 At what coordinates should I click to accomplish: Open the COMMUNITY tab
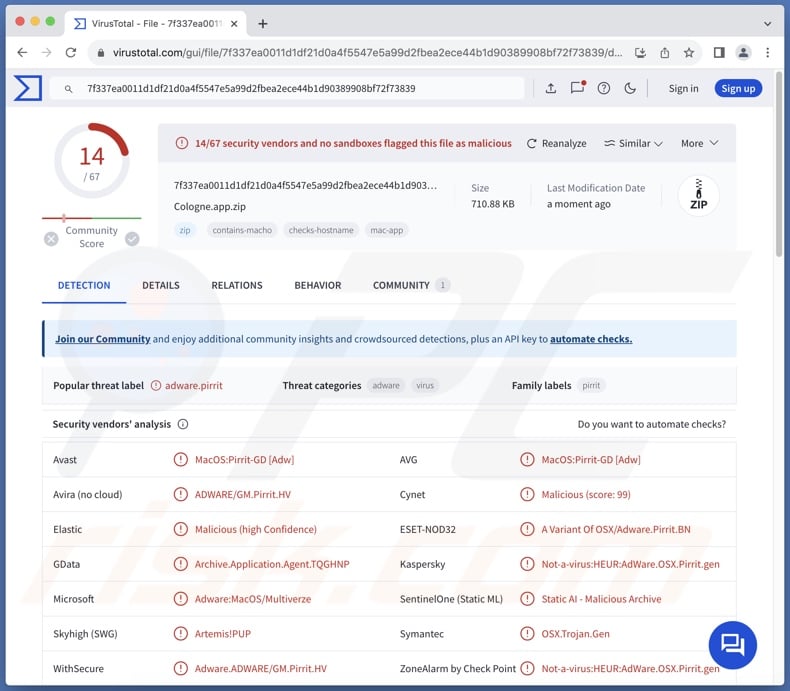(411, 285)
